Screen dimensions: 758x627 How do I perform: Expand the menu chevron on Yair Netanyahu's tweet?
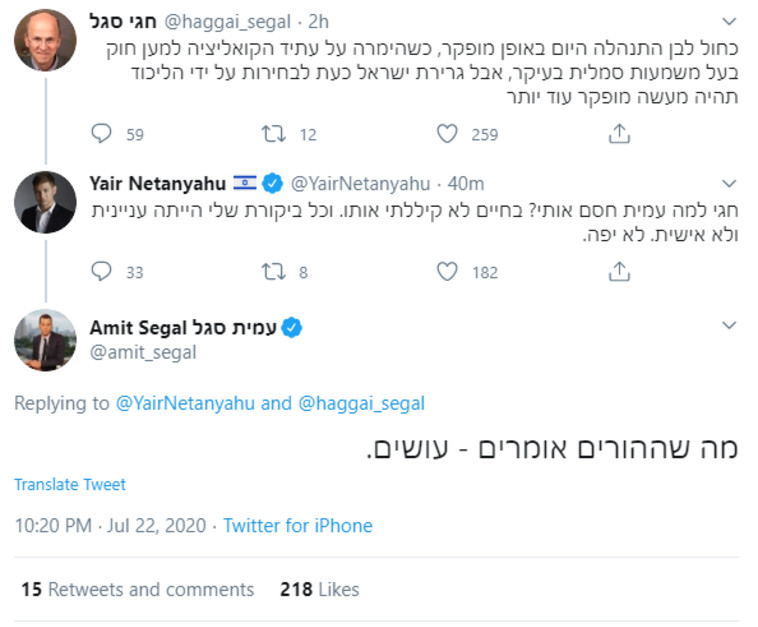[x=729, y=184]
